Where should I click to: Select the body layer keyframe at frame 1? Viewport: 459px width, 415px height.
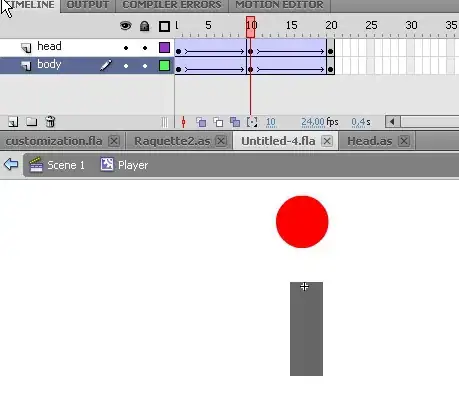pos(178,69)
